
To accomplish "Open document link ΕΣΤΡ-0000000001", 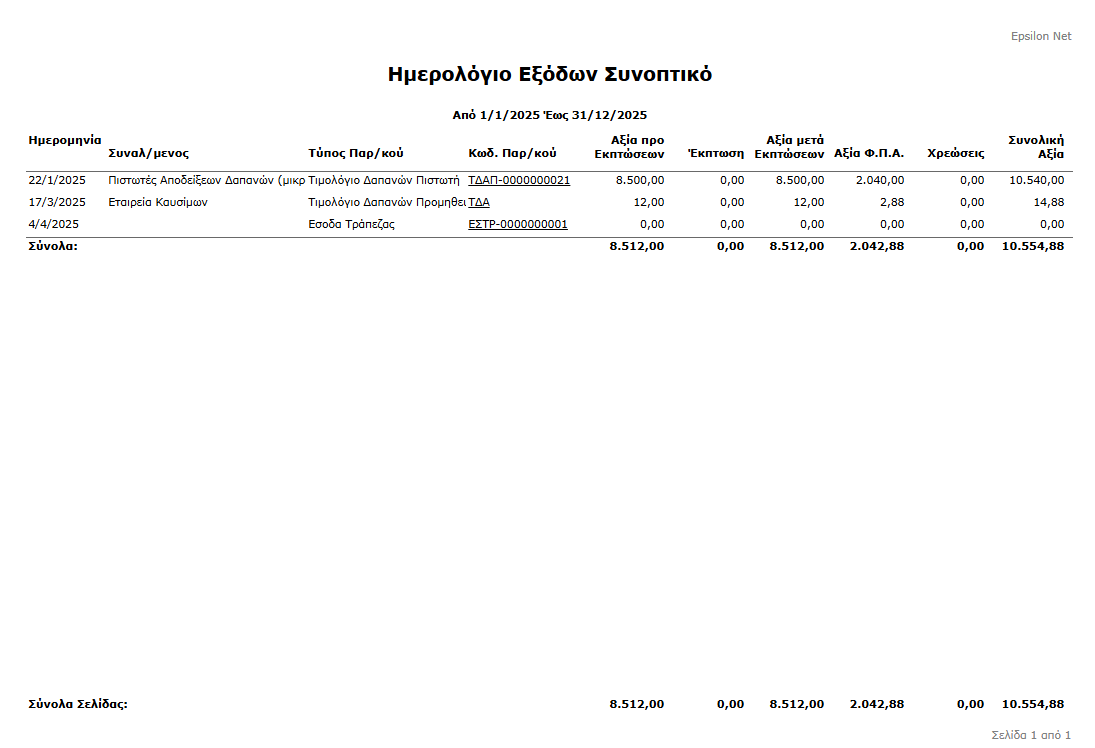I will pyautogui.click(x=517, y=224).
